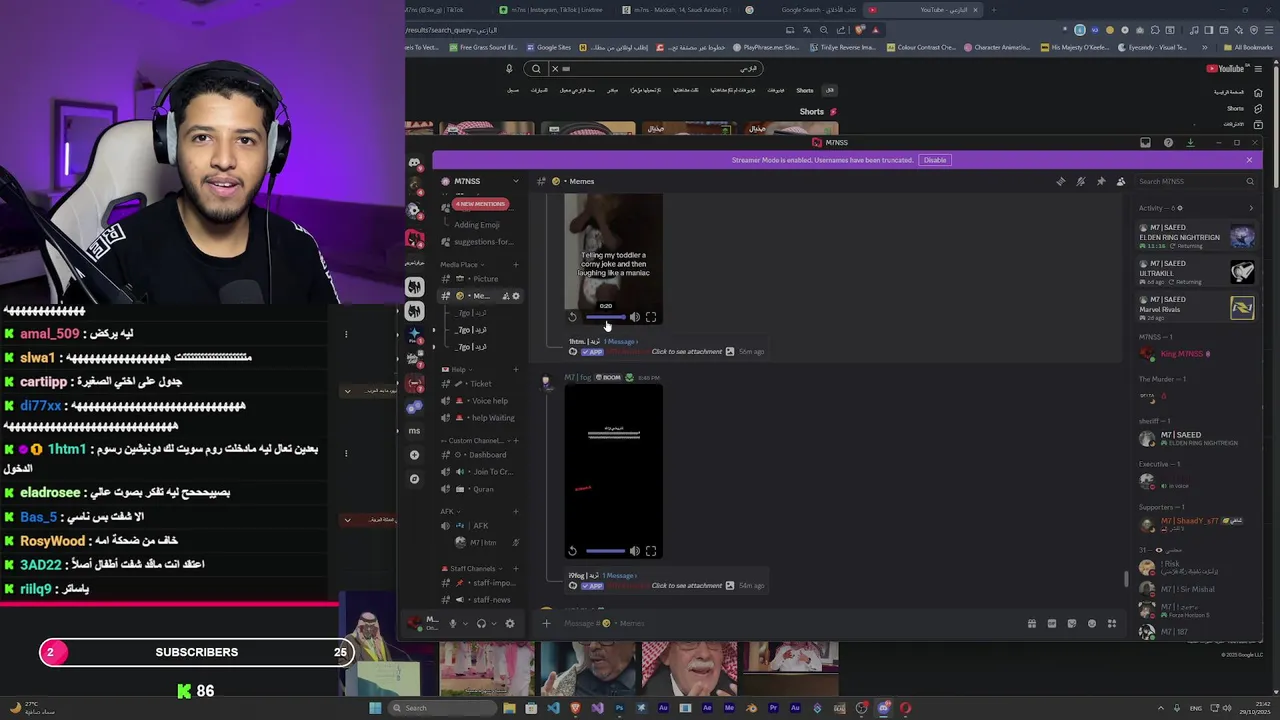Open the Marvel Rivals activity card
The width and height of the screenshot is (1280, 720).
tap(1196, 307)
